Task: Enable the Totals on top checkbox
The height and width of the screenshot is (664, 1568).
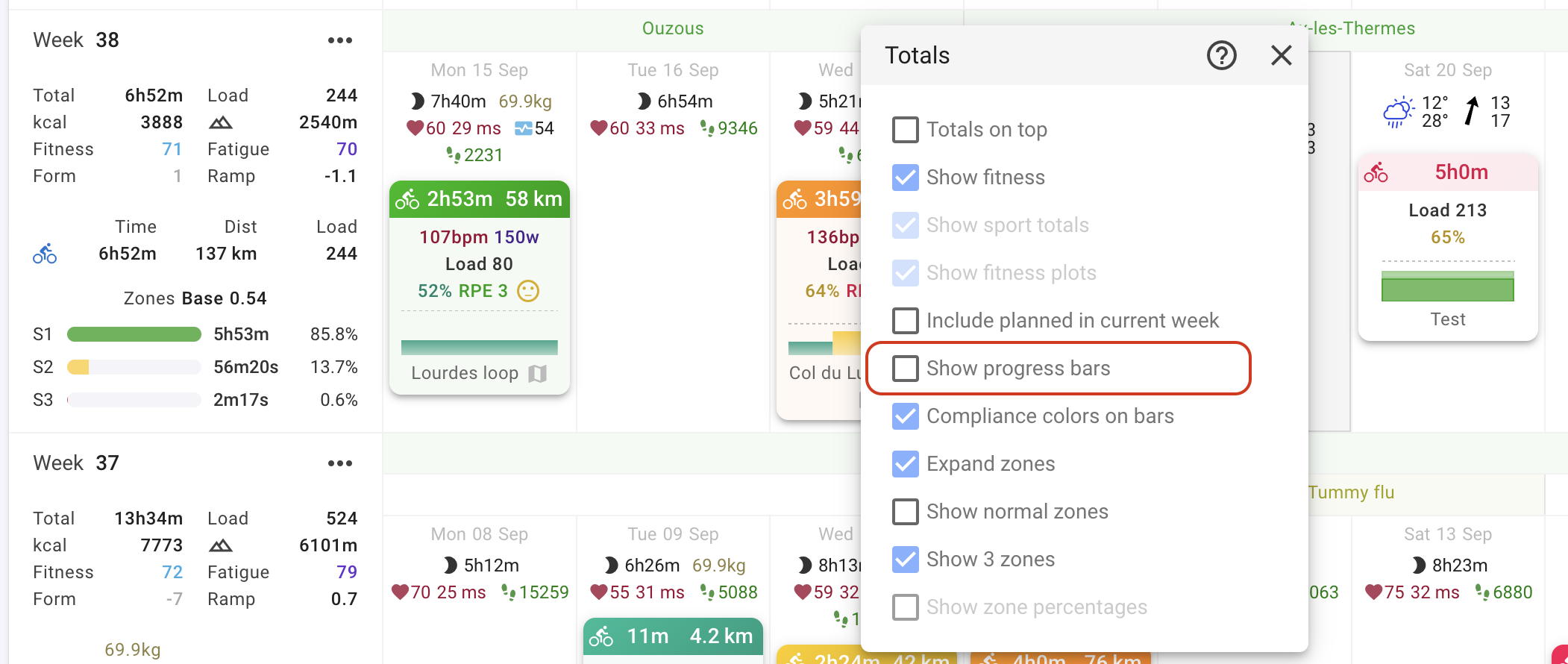Action: point(905,130)
